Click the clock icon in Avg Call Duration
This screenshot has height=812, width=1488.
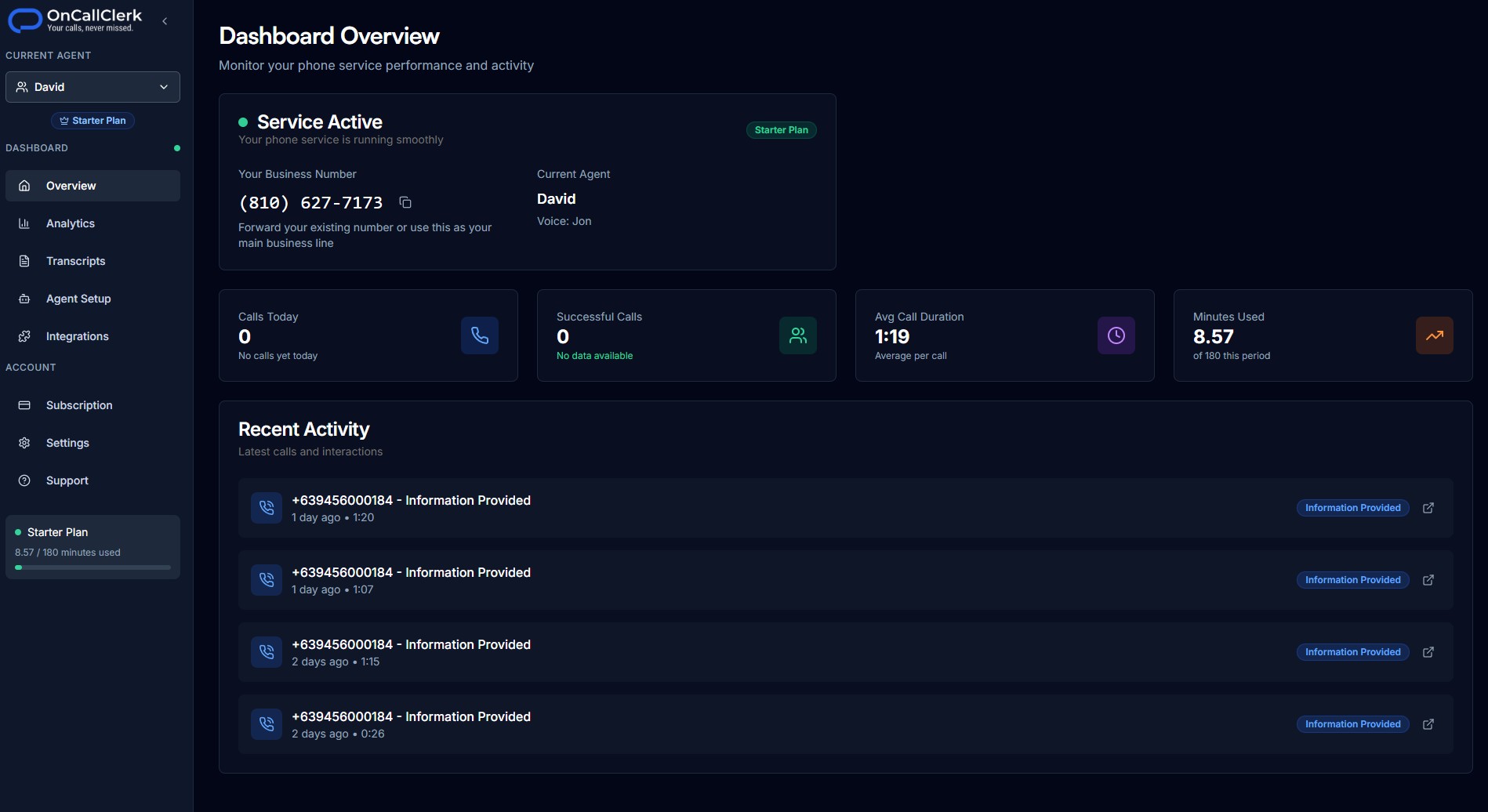1116,335
